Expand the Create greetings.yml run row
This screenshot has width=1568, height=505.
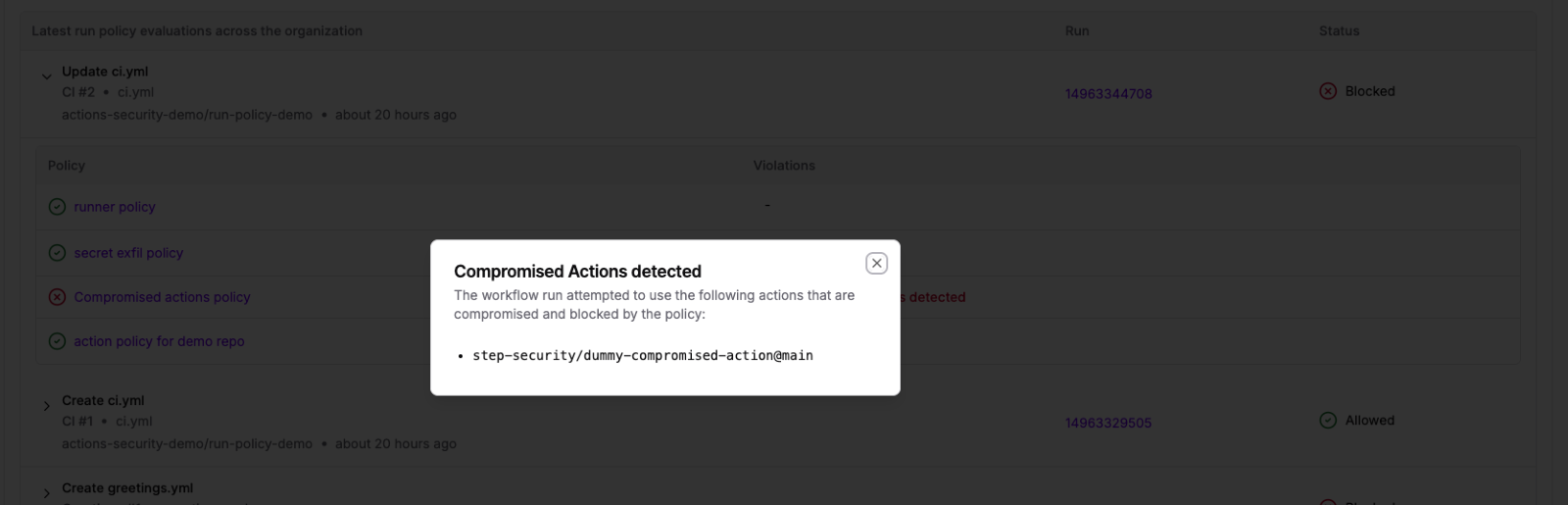click(46, 492)
